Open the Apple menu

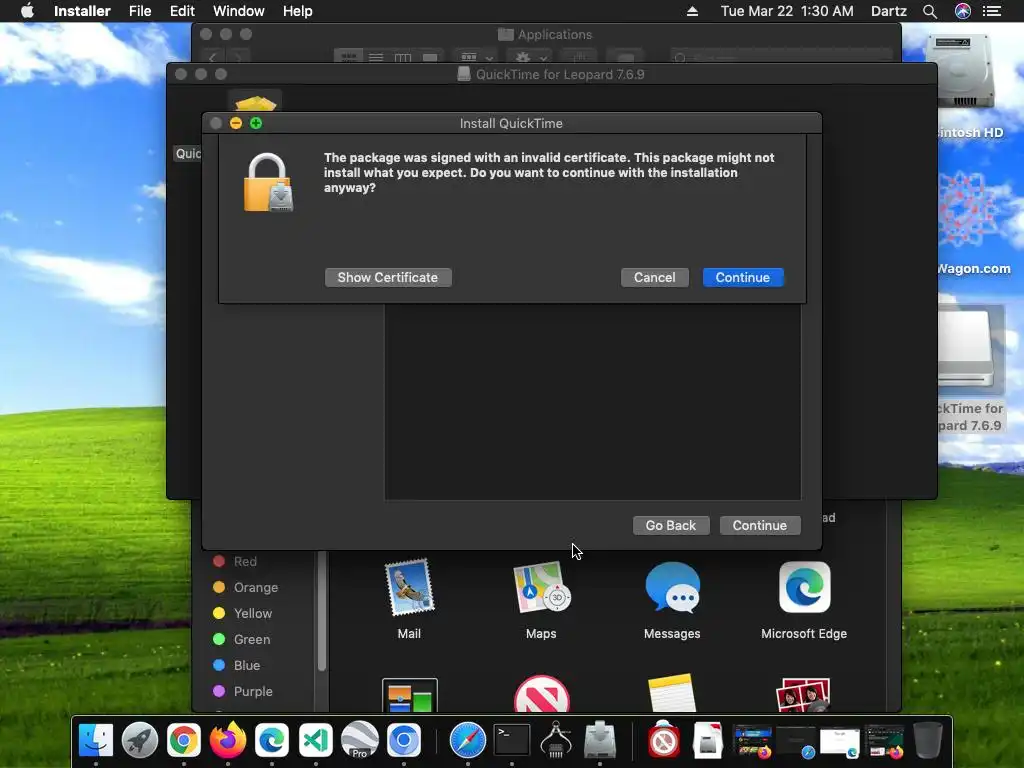tap(27, 11)
